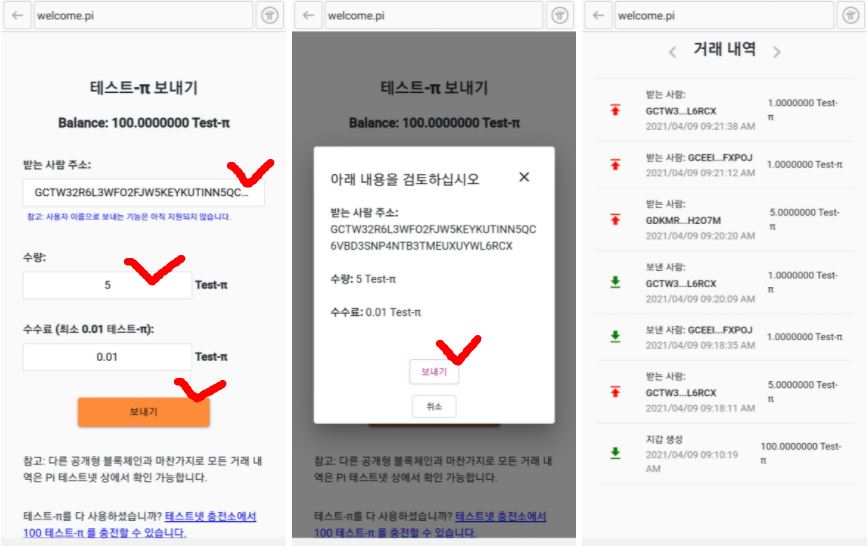The width and height of the screenshot is (868, 546).
Task: Click the full recipient address in review dialog
Action: tap(433, 238)
